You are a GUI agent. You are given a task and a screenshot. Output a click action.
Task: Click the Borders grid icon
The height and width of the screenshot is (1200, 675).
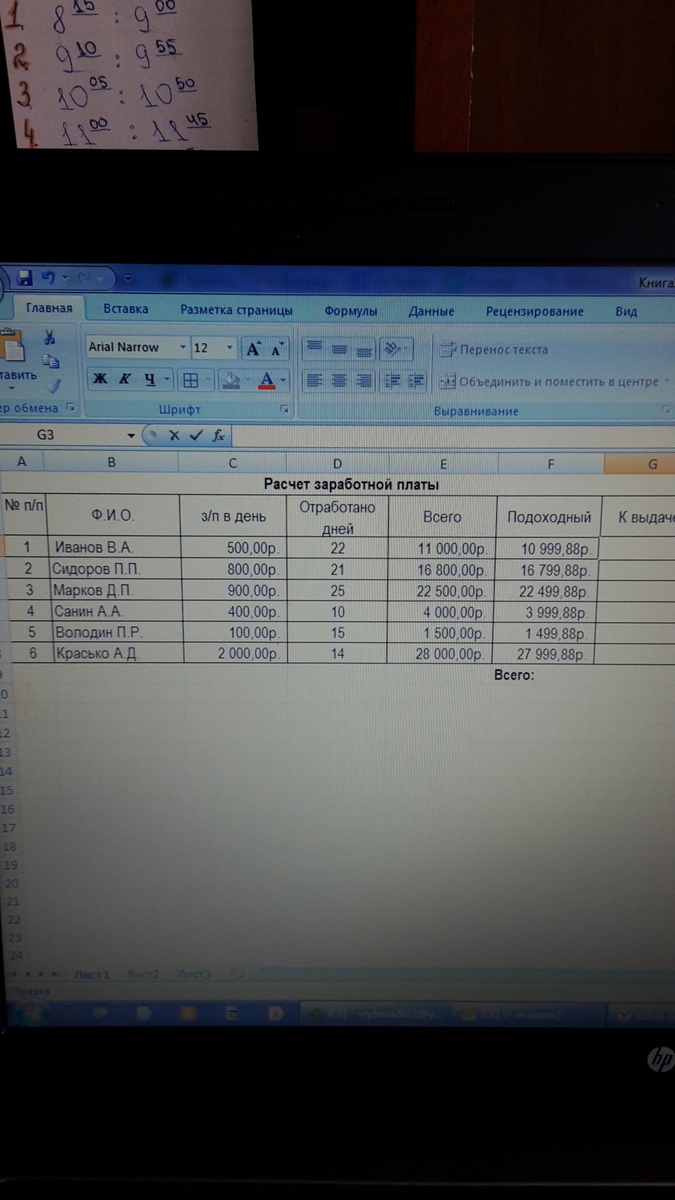[x=190, y=380]
